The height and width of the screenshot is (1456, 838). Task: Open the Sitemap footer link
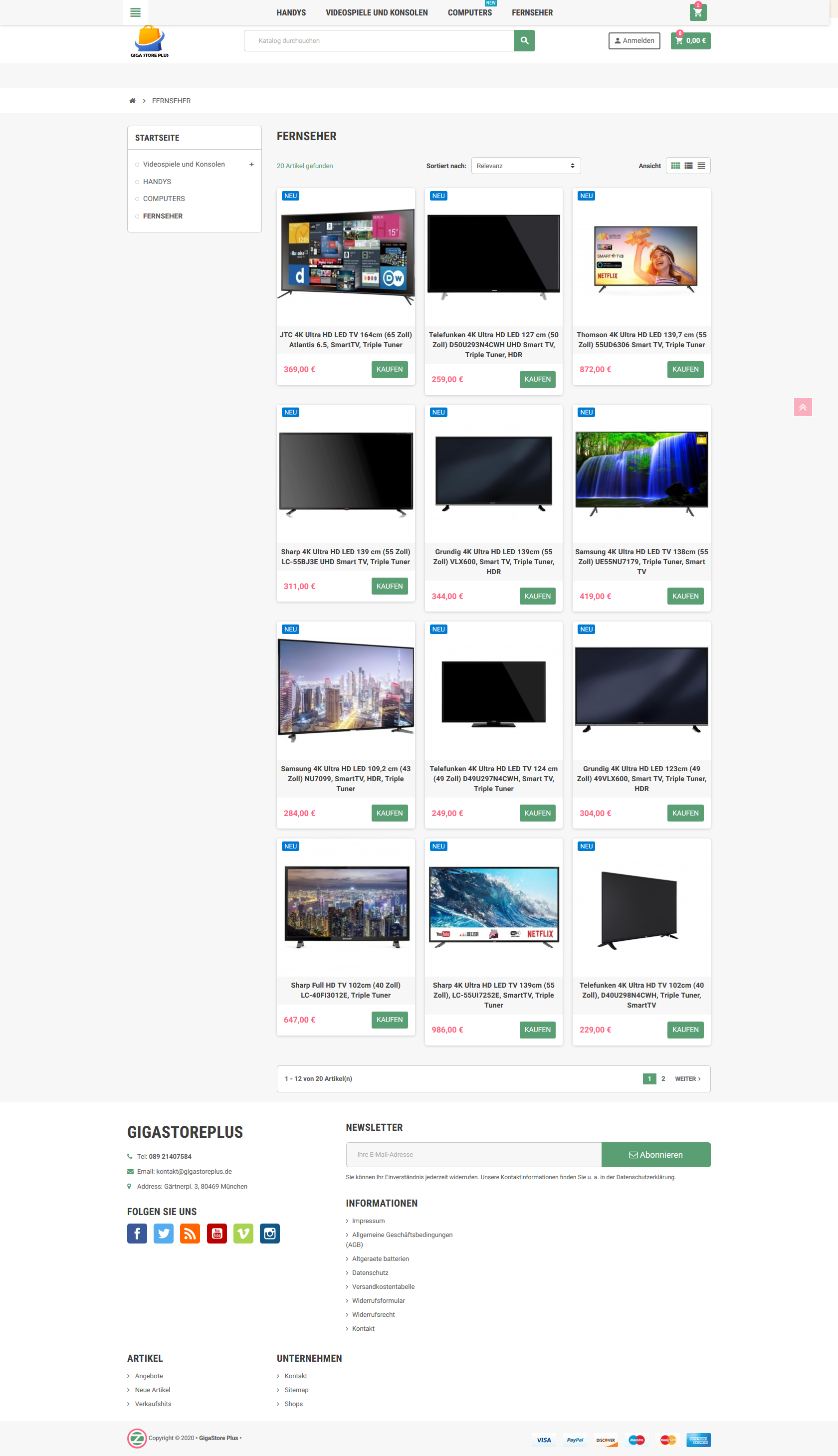click(296, 1389)
